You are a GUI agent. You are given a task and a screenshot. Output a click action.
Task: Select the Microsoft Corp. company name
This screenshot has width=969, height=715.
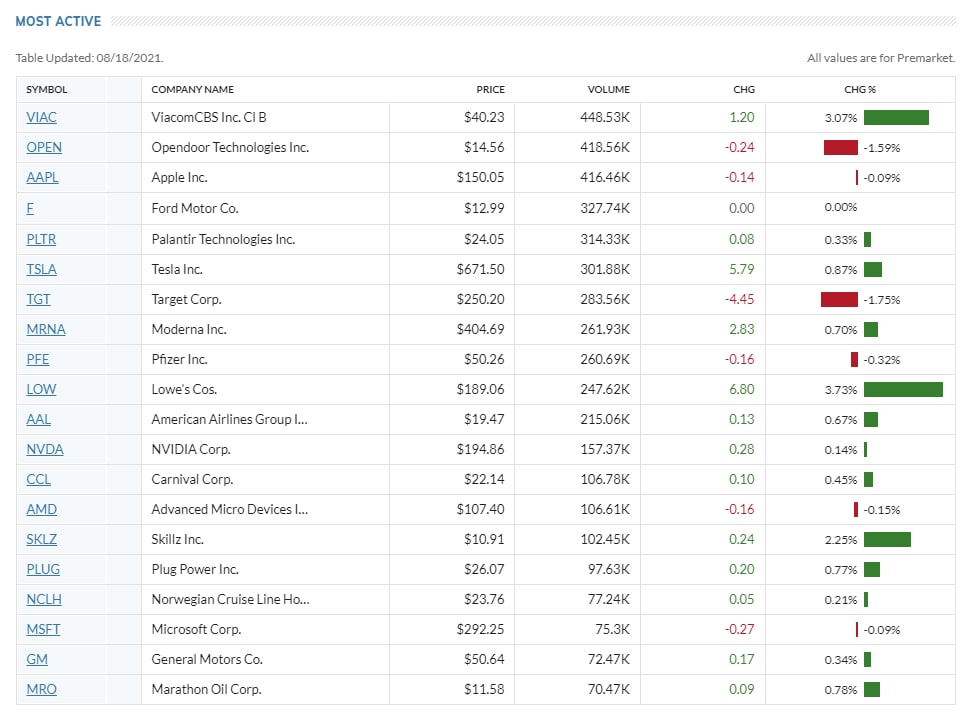pos(197,629)
